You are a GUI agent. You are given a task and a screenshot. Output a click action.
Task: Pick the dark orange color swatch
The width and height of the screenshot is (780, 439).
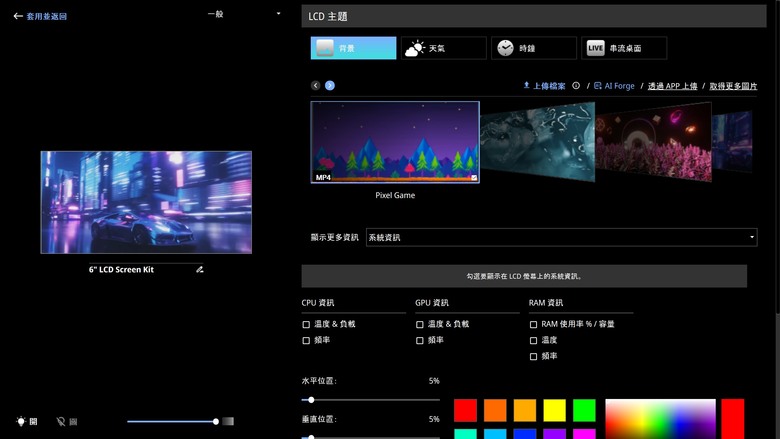[495, 410]
